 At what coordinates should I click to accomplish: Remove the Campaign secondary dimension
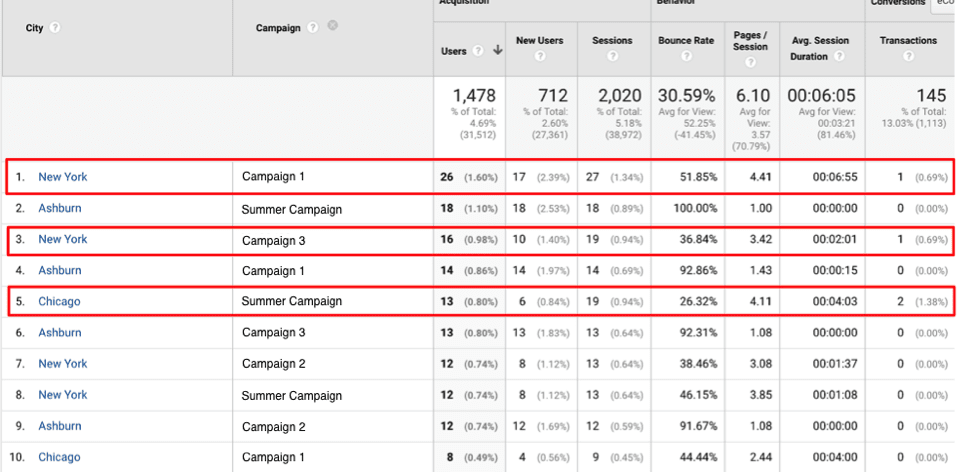pyautogui.click(x=333, y=25)
